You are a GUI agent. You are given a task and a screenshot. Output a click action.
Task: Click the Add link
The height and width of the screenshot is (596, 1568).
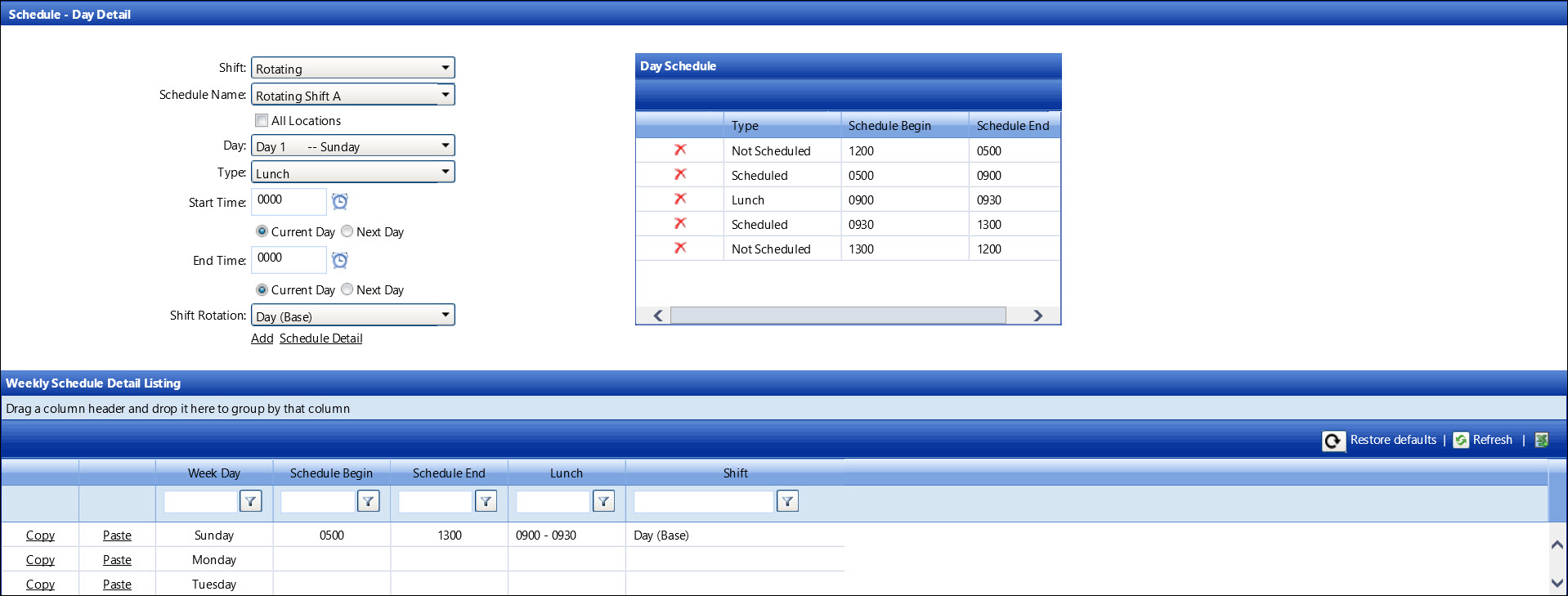262,338
